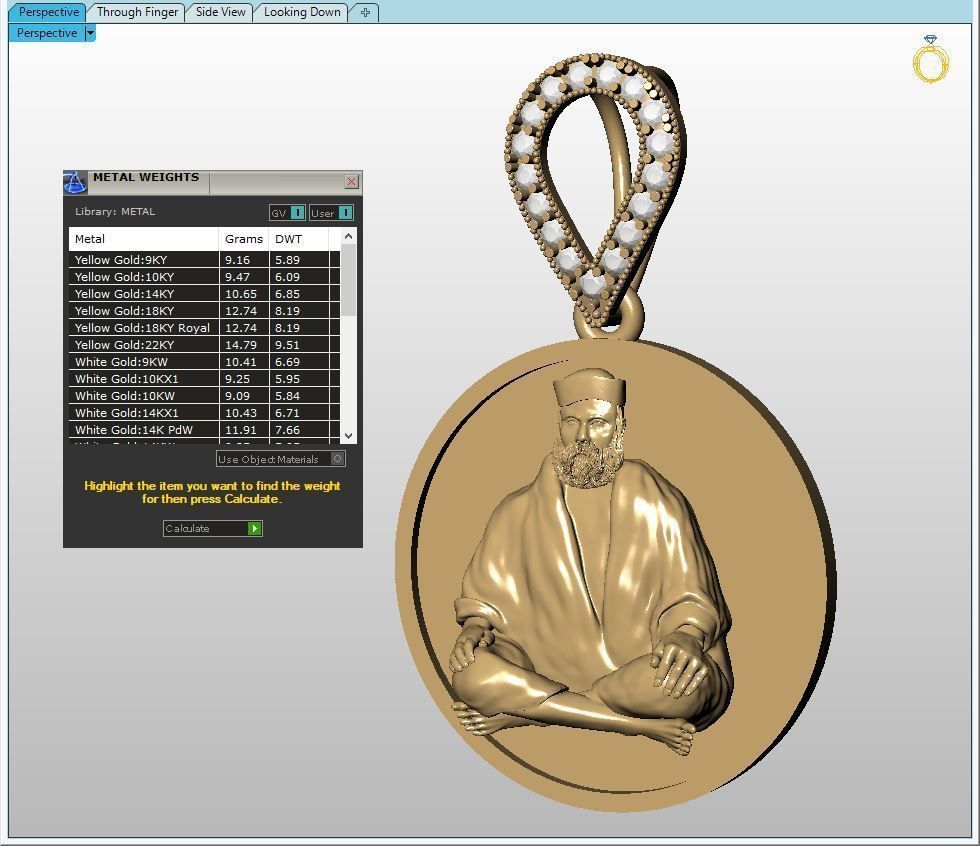
Task: Click the 11.91 grams value
Action: (241, 430)
